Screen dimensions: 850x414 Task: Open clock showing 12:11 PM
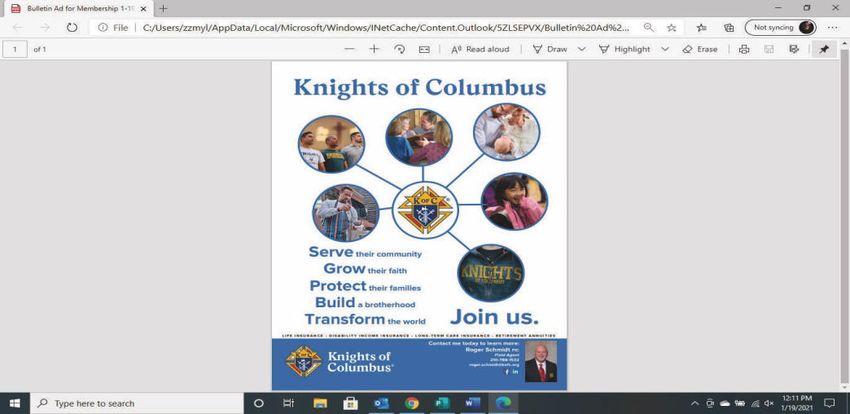pyautogui.click(x=797, y=403)
